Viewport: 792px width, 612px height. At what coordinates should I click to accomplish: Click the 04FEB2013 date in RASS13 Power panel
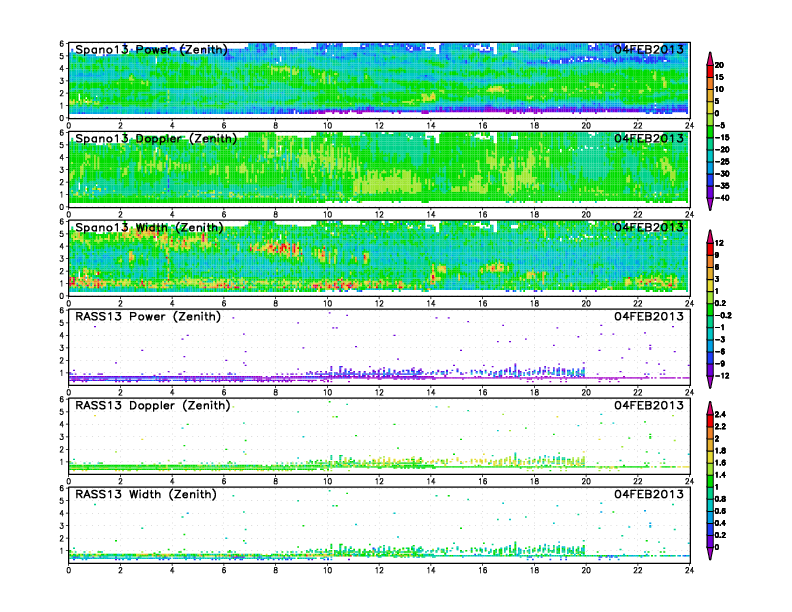(x=649, y=317)
